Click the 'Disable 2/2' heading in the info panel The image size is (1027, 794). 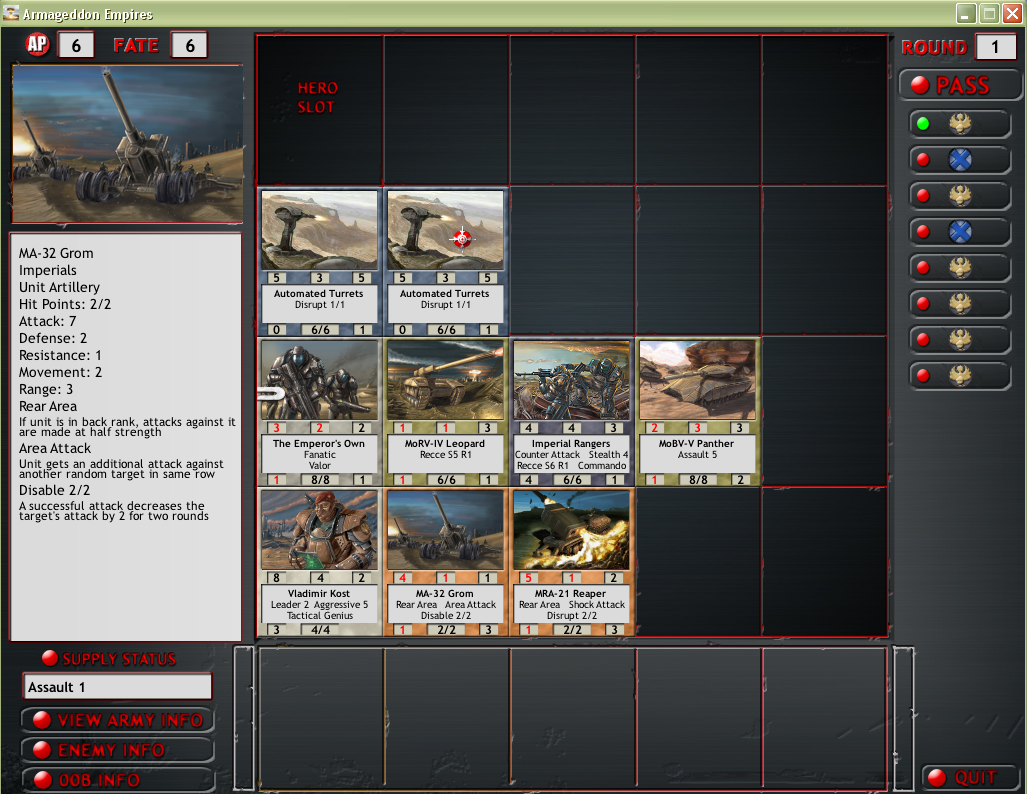tap(54, 490)
